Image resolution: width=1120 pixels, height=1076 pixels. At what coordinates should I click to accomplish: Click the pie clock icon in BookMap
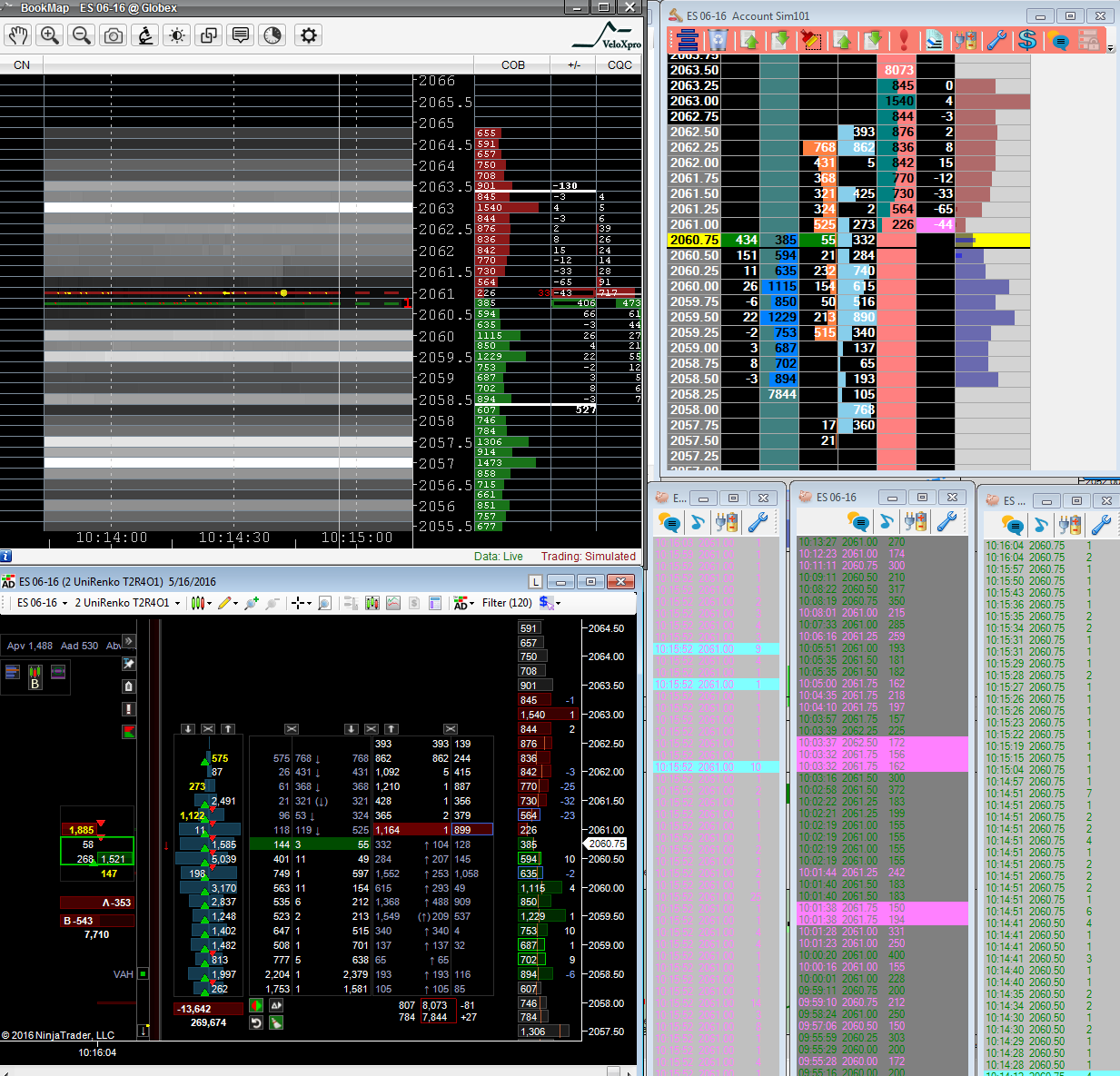coord(273,35)
